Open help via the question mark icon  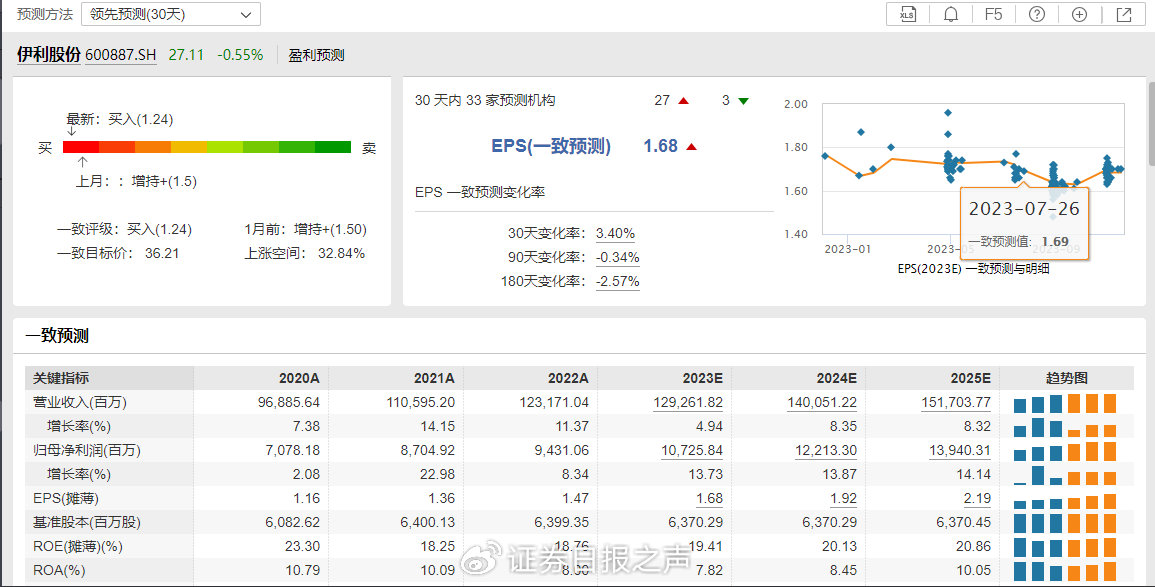click(x=1036, y=14)
